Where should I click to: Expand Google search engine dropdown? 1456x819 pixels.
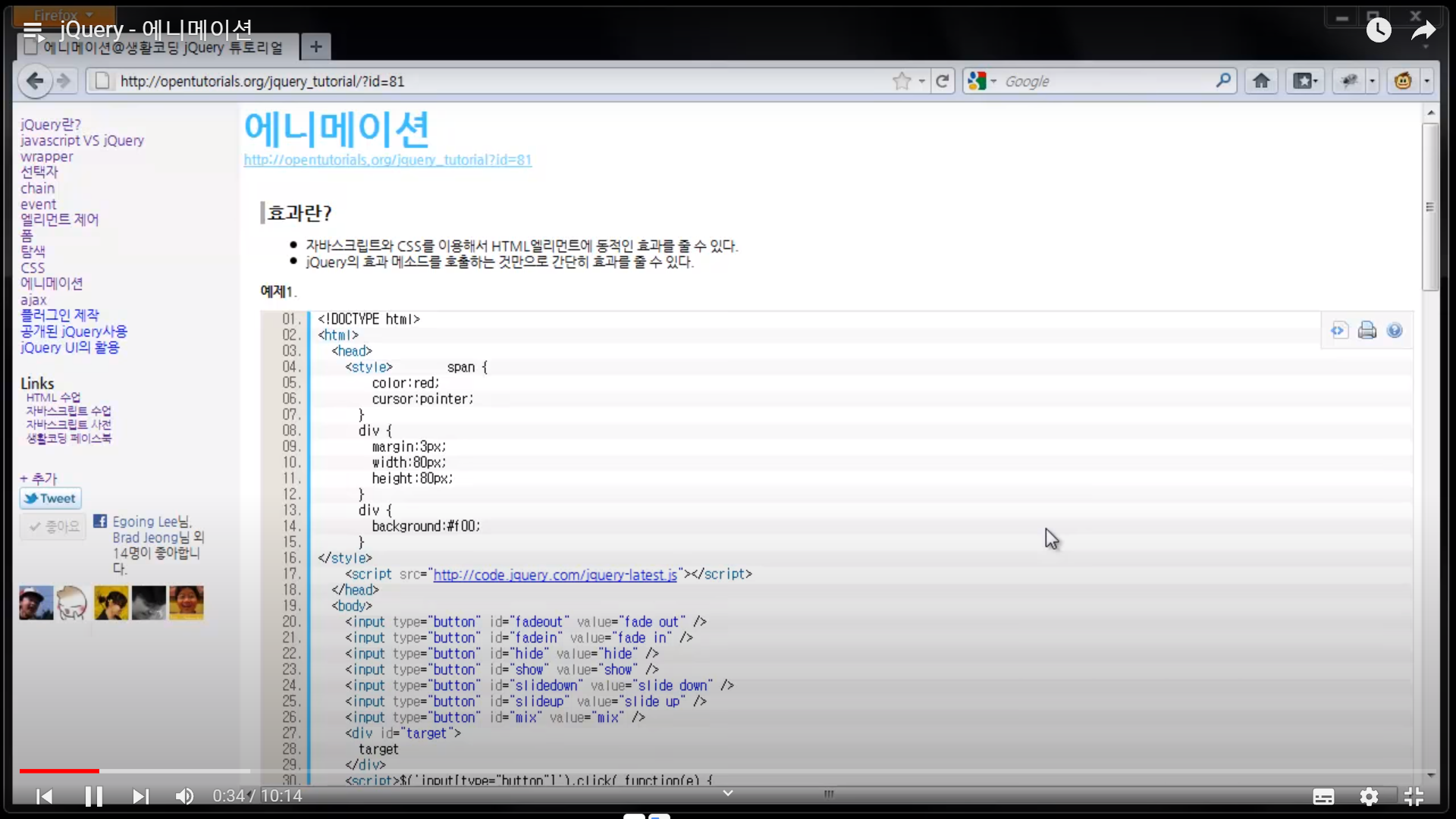pyautogui.click(x=993, y=81)
